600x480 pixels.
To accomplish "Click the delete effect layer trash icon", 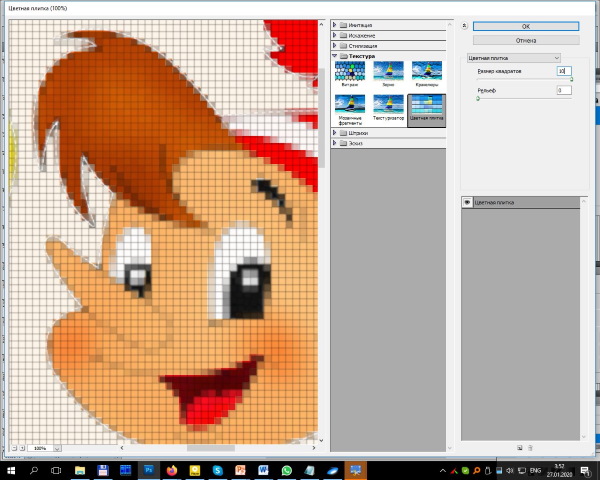I will point(530,447).
